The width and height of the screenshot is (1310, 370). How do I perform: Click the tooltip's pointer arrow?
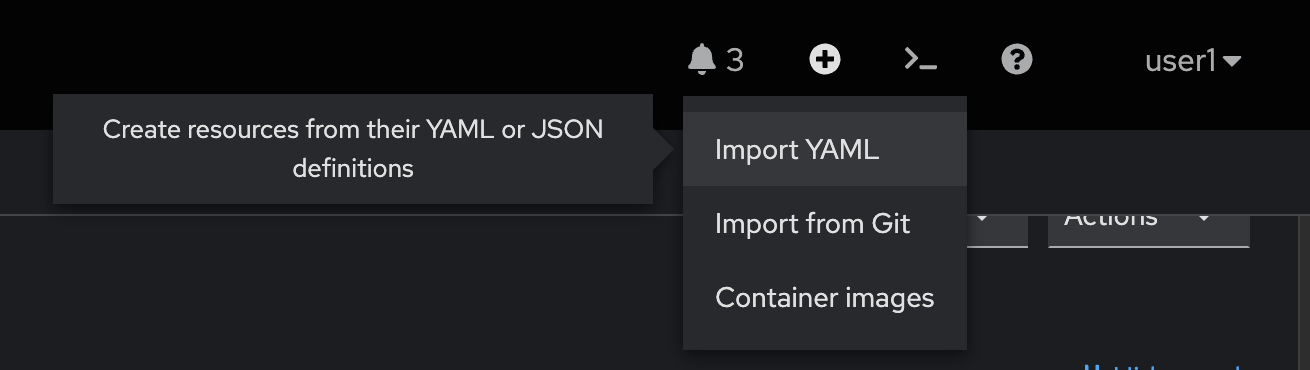(x=663, y=149)
